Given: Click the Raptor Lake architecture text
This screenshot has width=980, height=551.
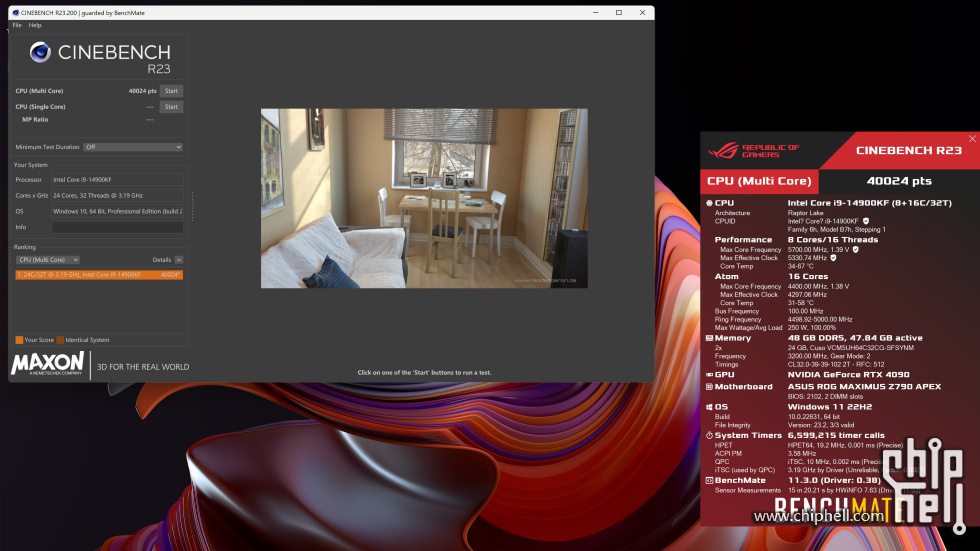Looking at the screenshot, I should pyautogui.click(x=806, y=213).
